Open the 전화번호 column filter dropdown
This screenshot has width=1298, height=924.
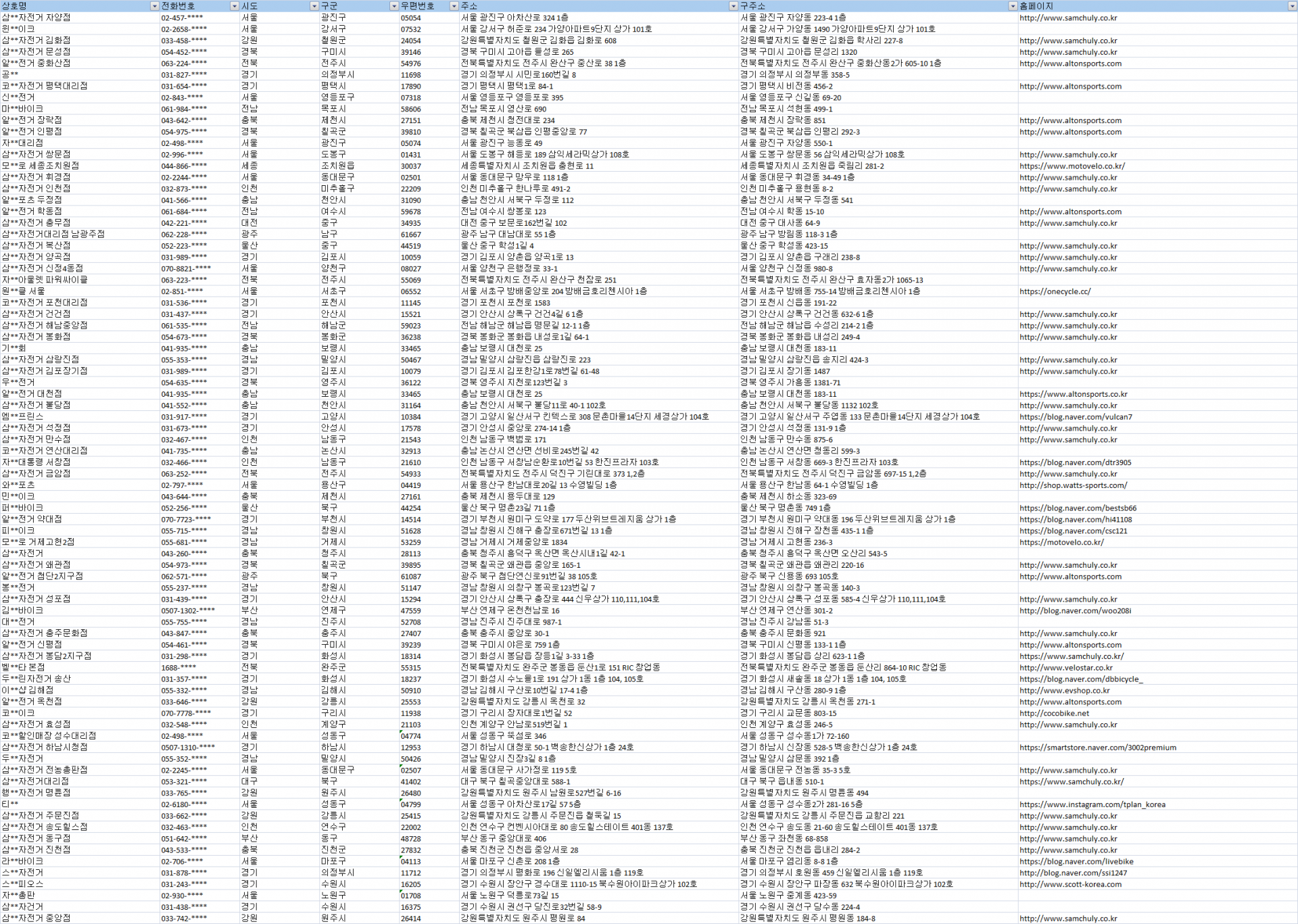click(x=235, y=6)
